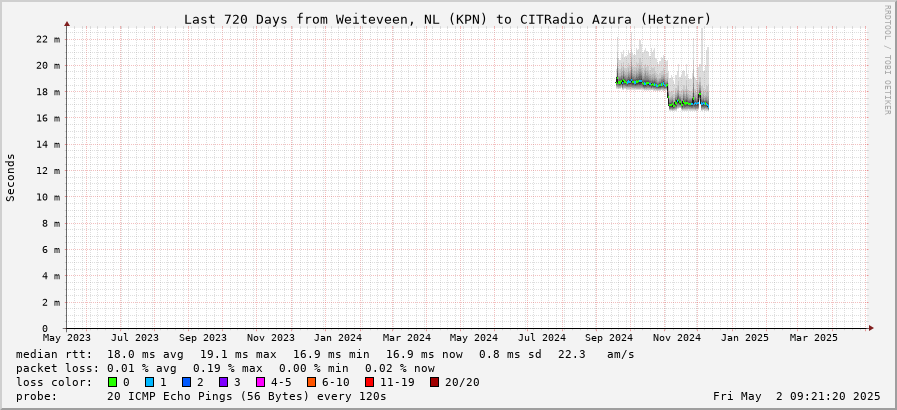
Task: Click the 'Seconds' y-axis label
Action: [x=10, y=177]
